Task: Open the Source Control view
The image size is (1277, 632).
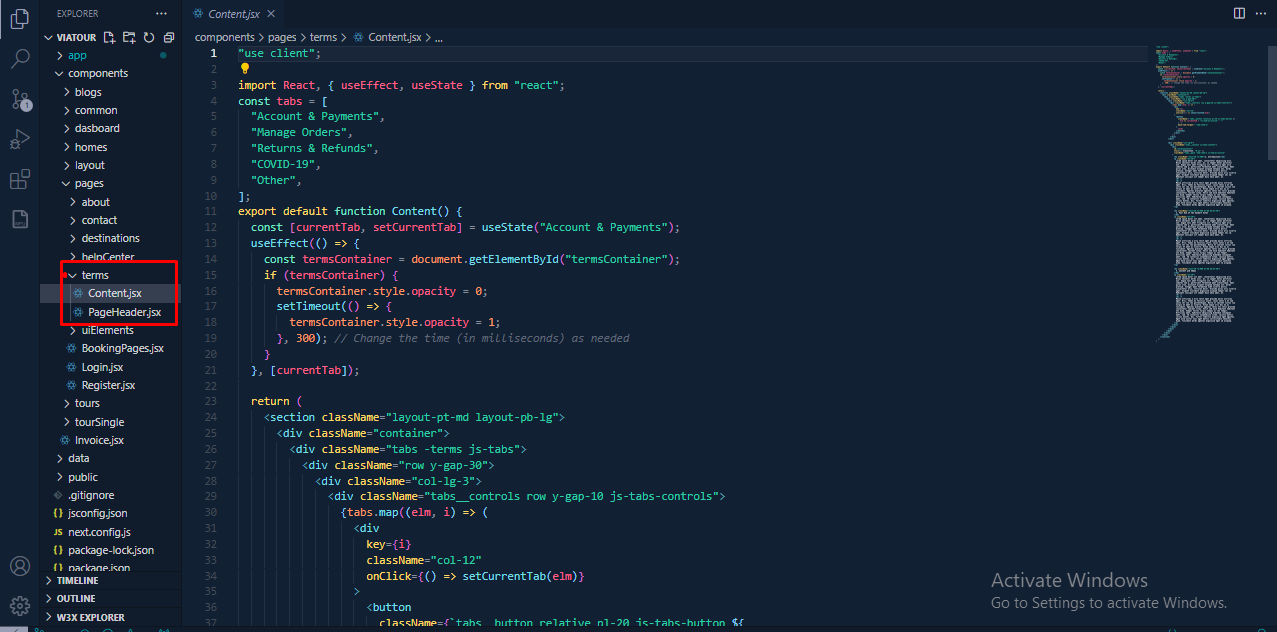Action: tap(20, 99)
